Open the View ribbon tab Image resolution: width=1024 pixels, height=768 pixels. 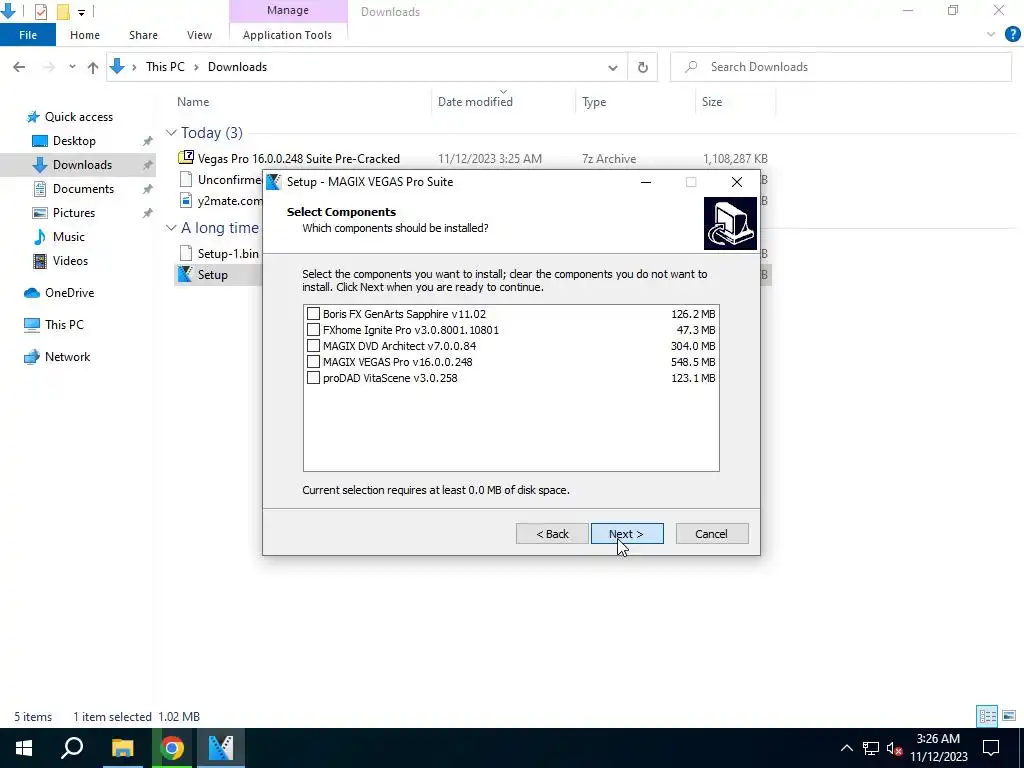[199, 35]
